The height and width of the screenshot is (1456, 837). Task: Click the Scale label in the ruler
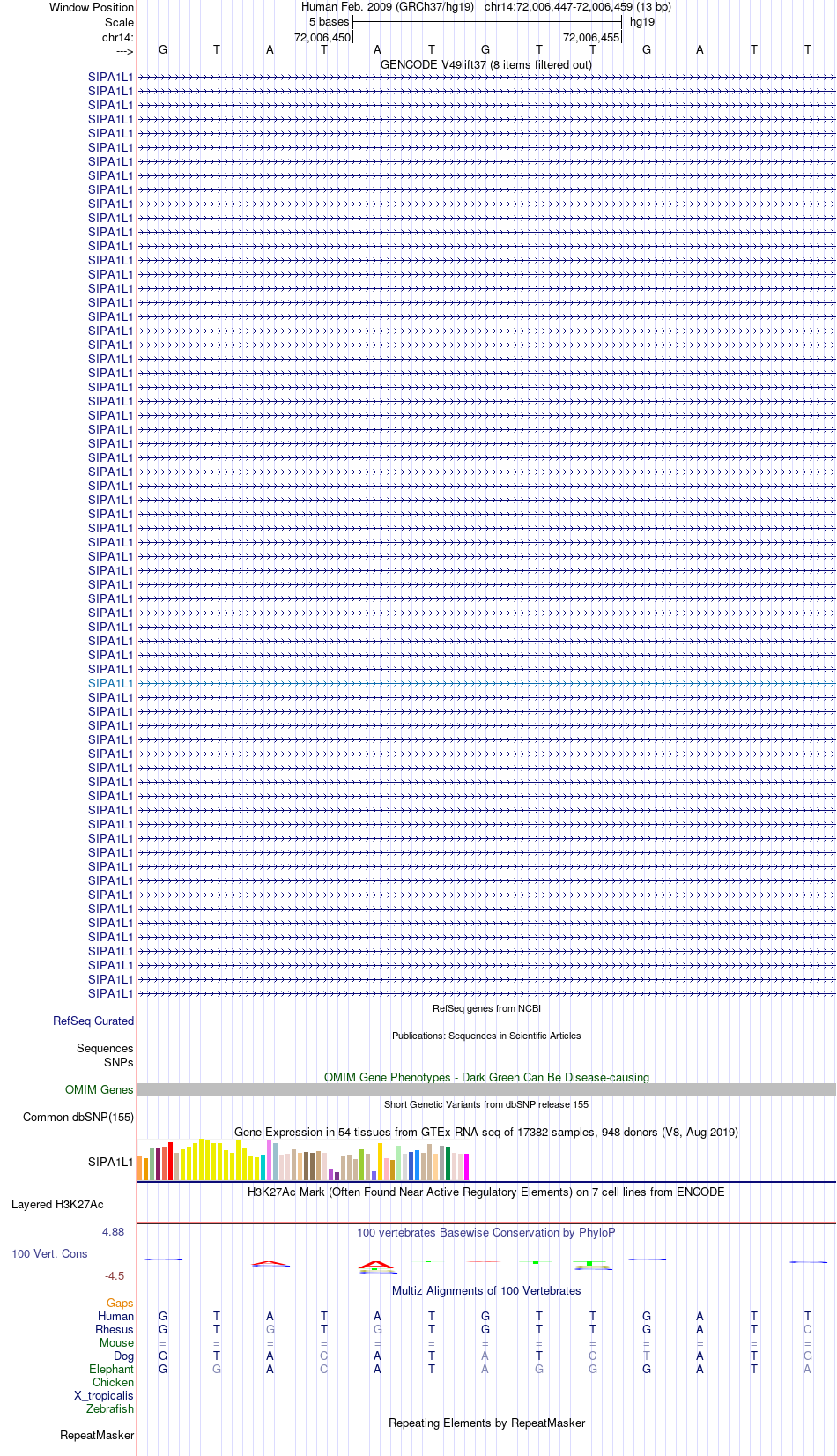(120, 22)
